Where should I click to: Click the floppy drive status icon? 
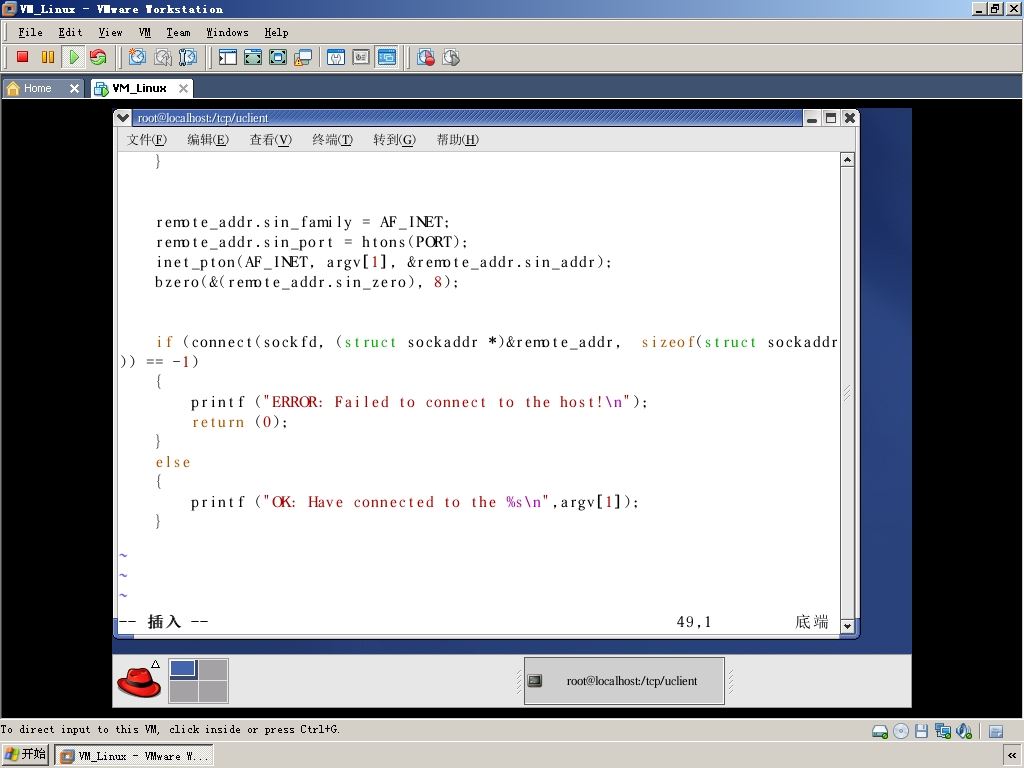pos(921,731)
